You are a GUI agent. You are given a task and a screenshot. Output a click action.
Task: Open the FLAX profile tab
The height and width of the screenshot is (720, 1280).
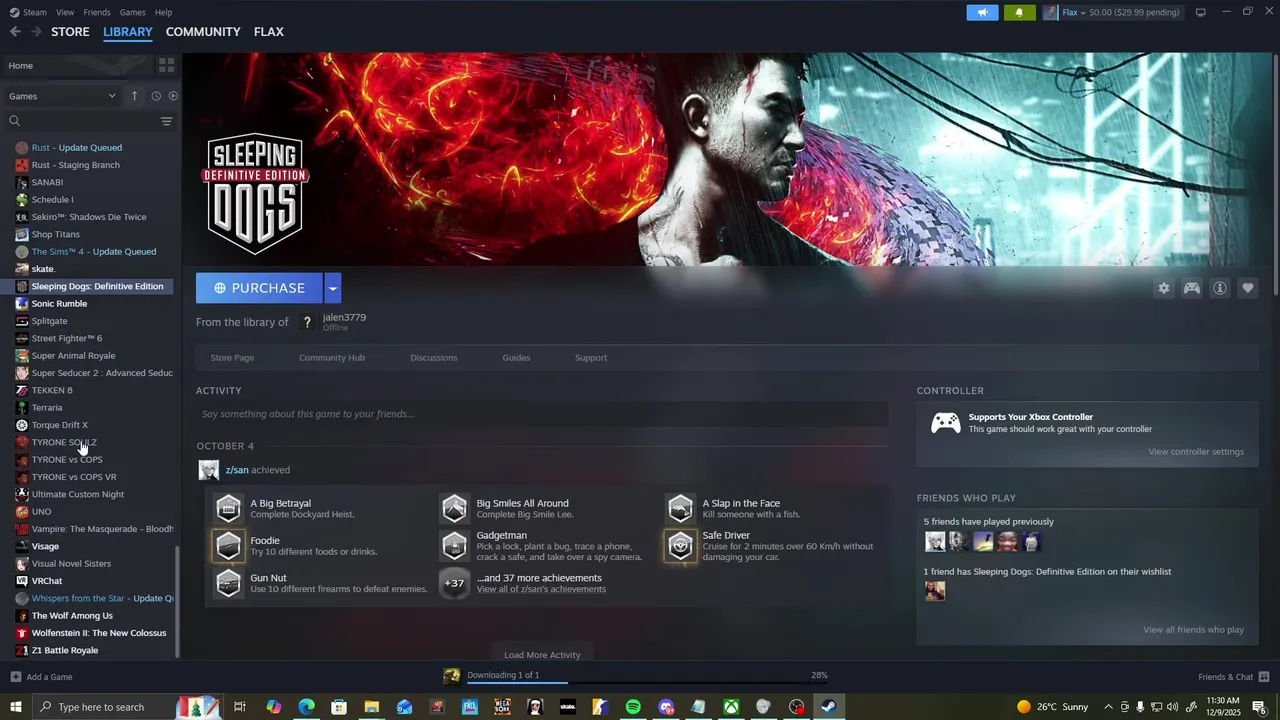tap(269, 32)
